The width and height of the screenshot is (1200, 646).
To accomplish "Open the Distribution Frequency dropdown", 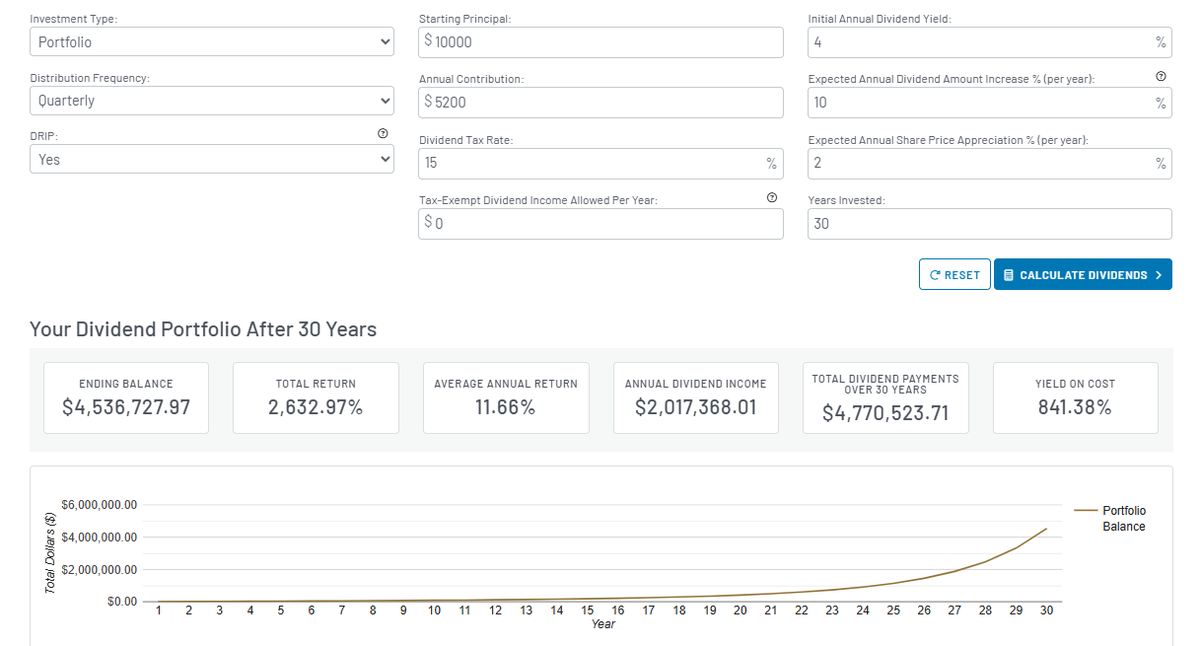I will pyautogui.click(x=211, y=100).
